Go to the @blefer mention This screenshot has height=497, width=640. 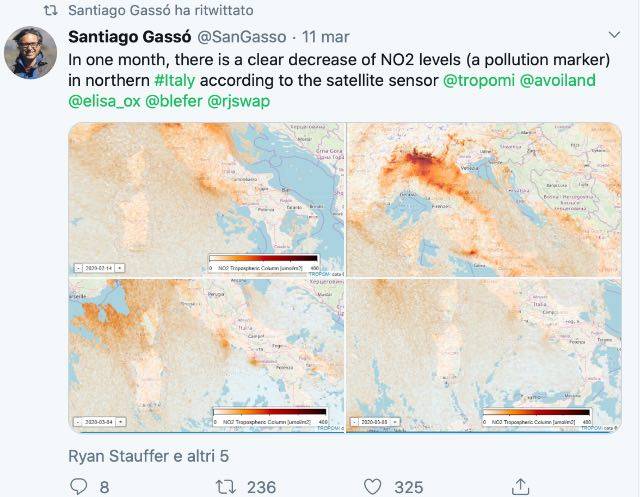click(174, 102)
